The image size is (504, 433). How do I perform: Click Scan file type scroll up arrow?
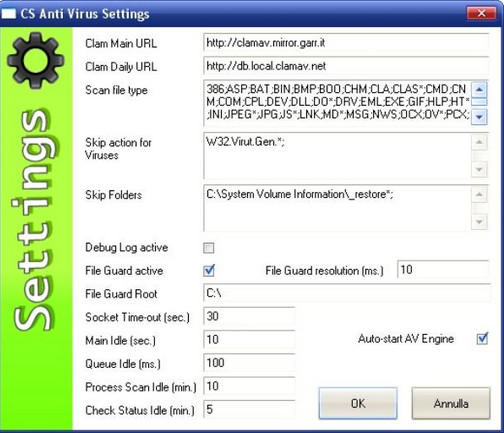pos(479,89)
